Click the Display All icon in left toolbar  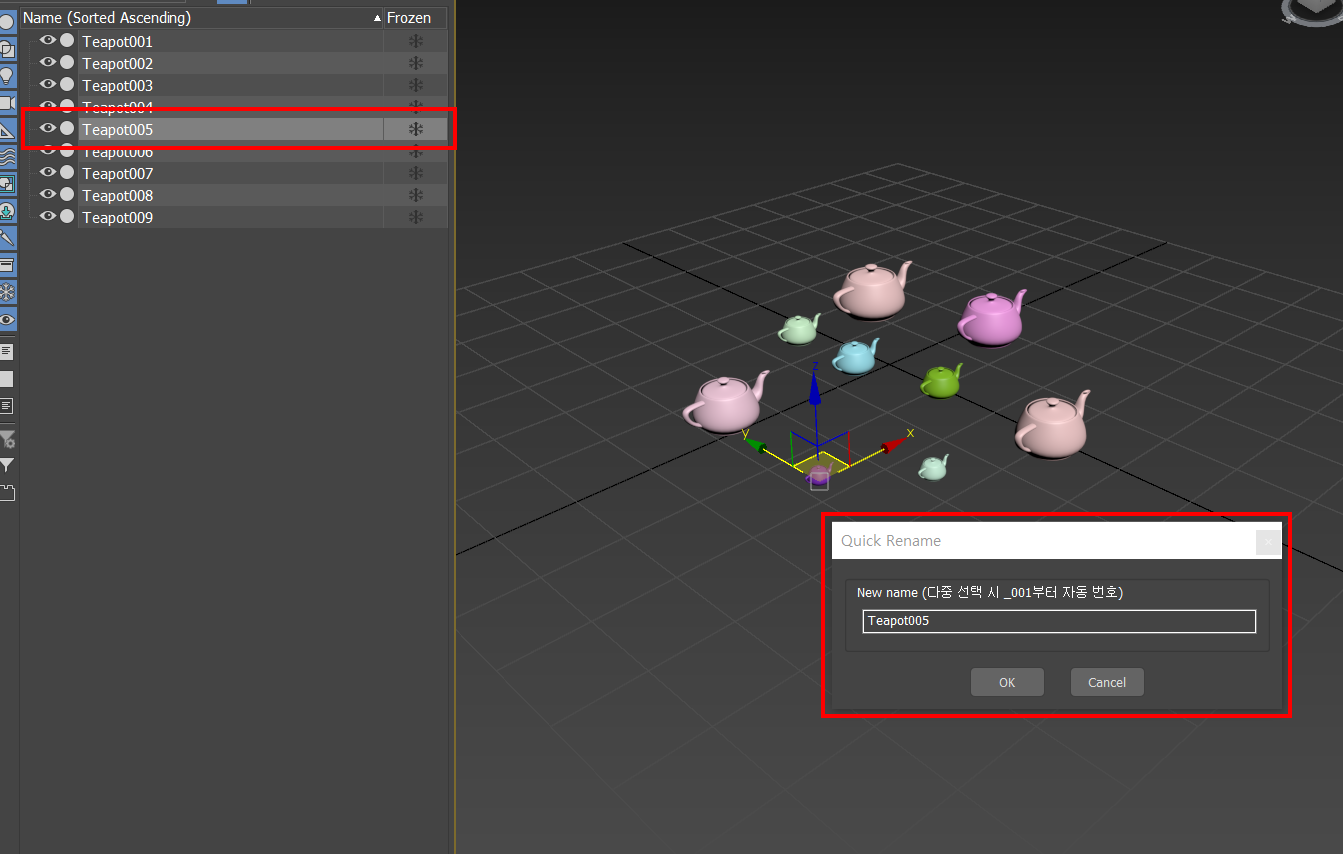[6, 352]
